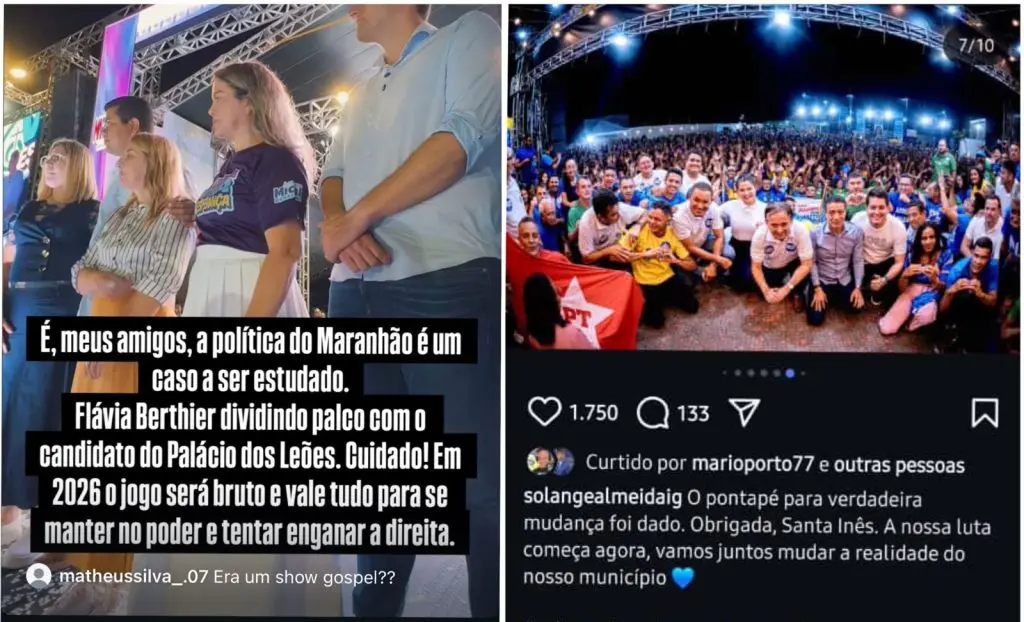Image resolution: width=1024 pixels, height=622 pixels.
Task: Tap the paper plane share icon
Action: click(x=744, y=412)
